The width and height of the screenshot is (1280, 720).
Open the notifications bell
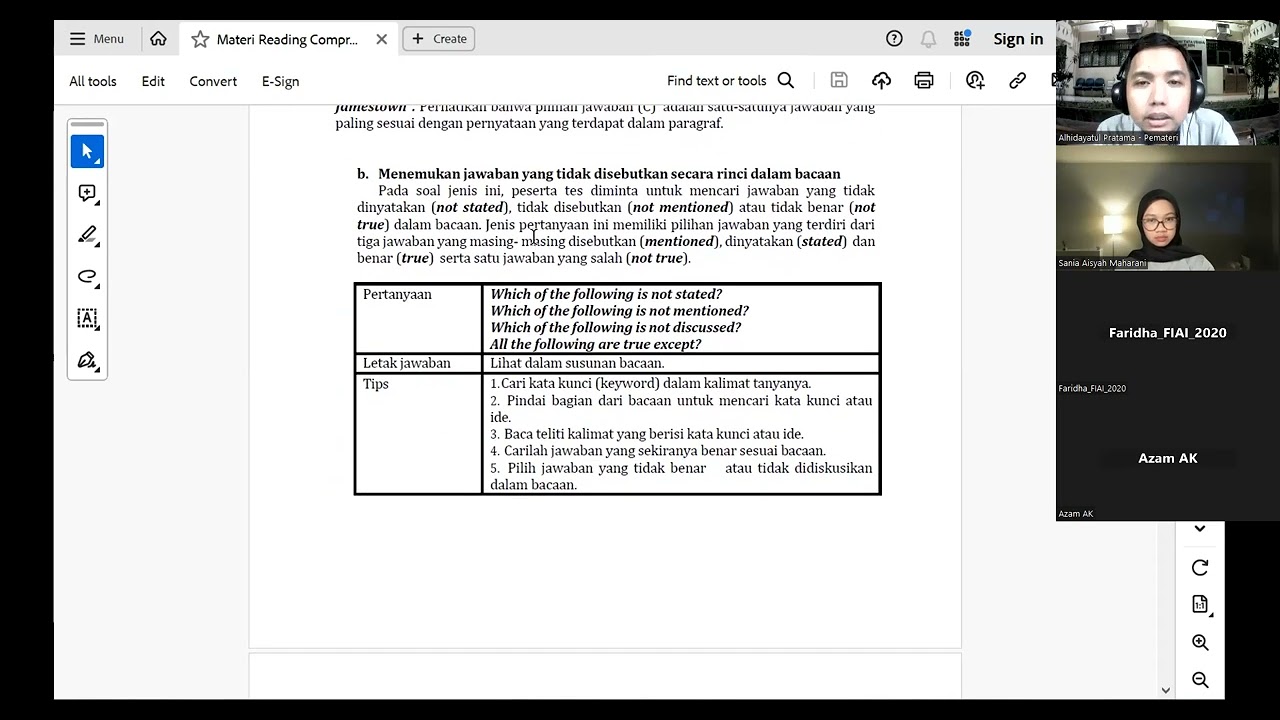928,39
